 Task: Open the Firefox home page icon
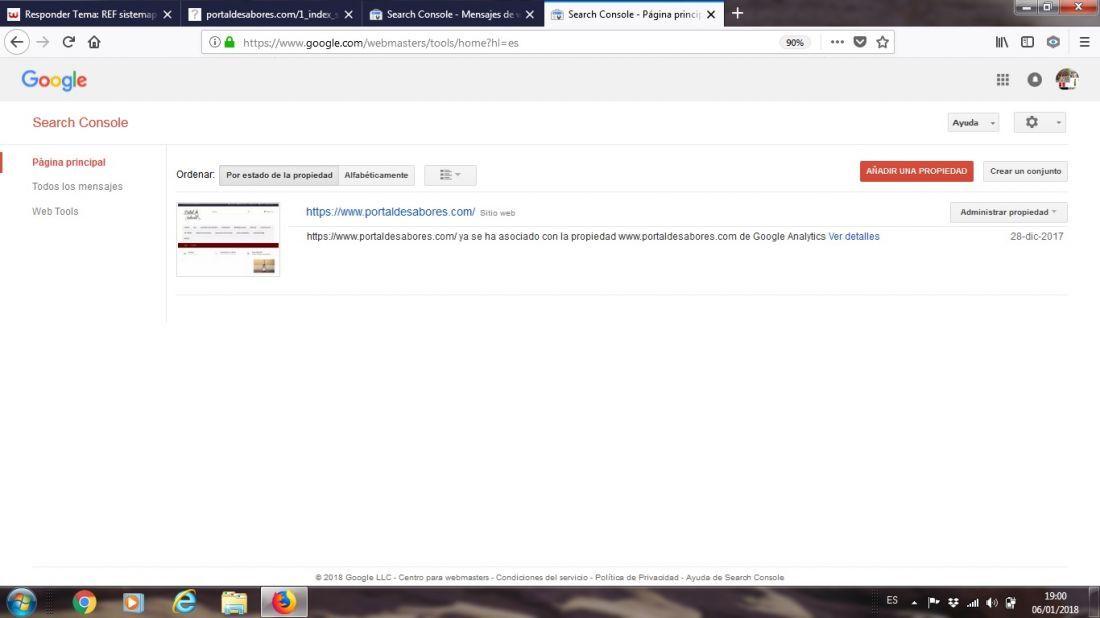click(94, 42)
